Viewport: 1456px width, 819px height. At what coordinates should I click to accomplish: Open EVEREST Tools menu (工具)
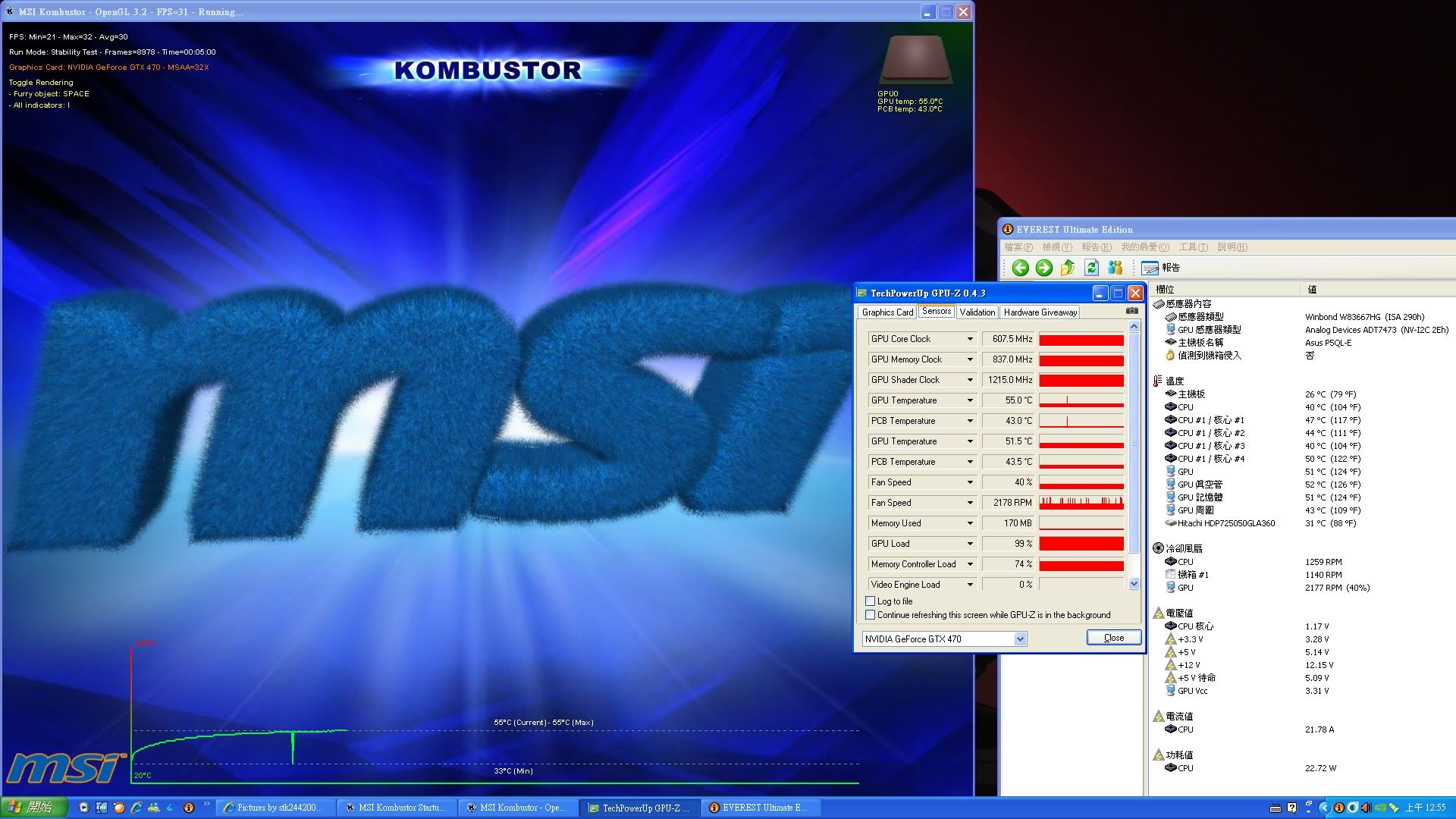pos(1193,247)
